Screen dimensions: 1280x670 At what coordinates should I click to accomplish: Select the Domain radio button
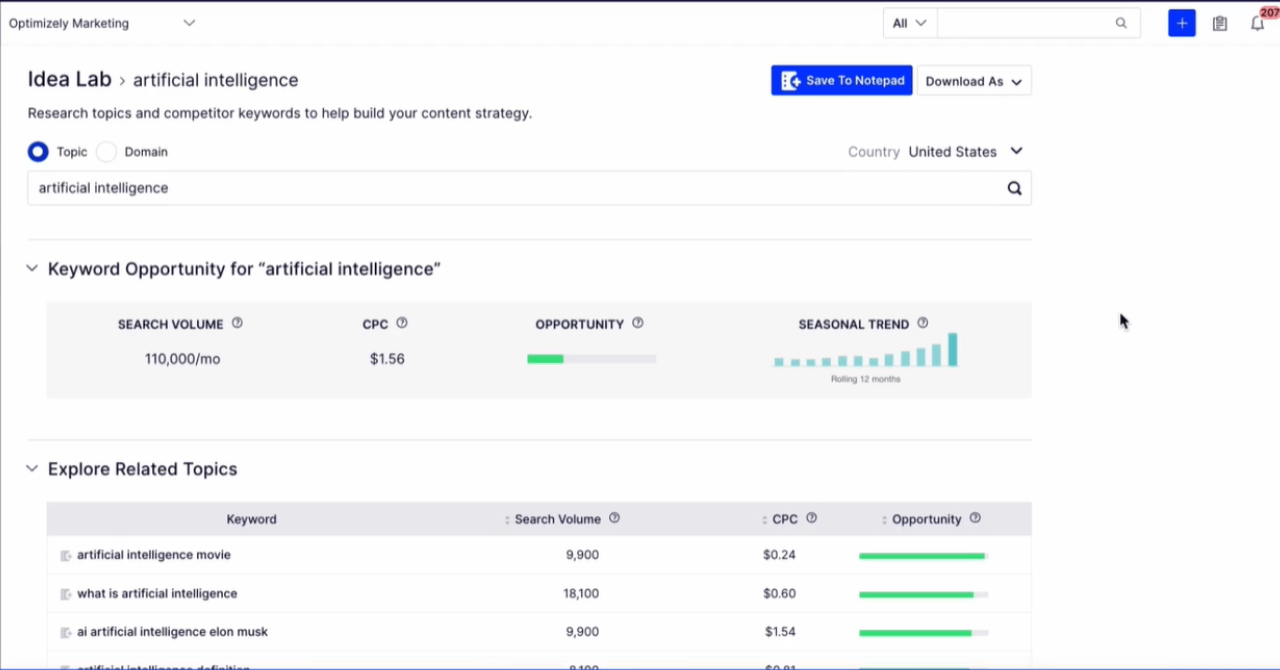pyautogui.click(x=107, y=152)
